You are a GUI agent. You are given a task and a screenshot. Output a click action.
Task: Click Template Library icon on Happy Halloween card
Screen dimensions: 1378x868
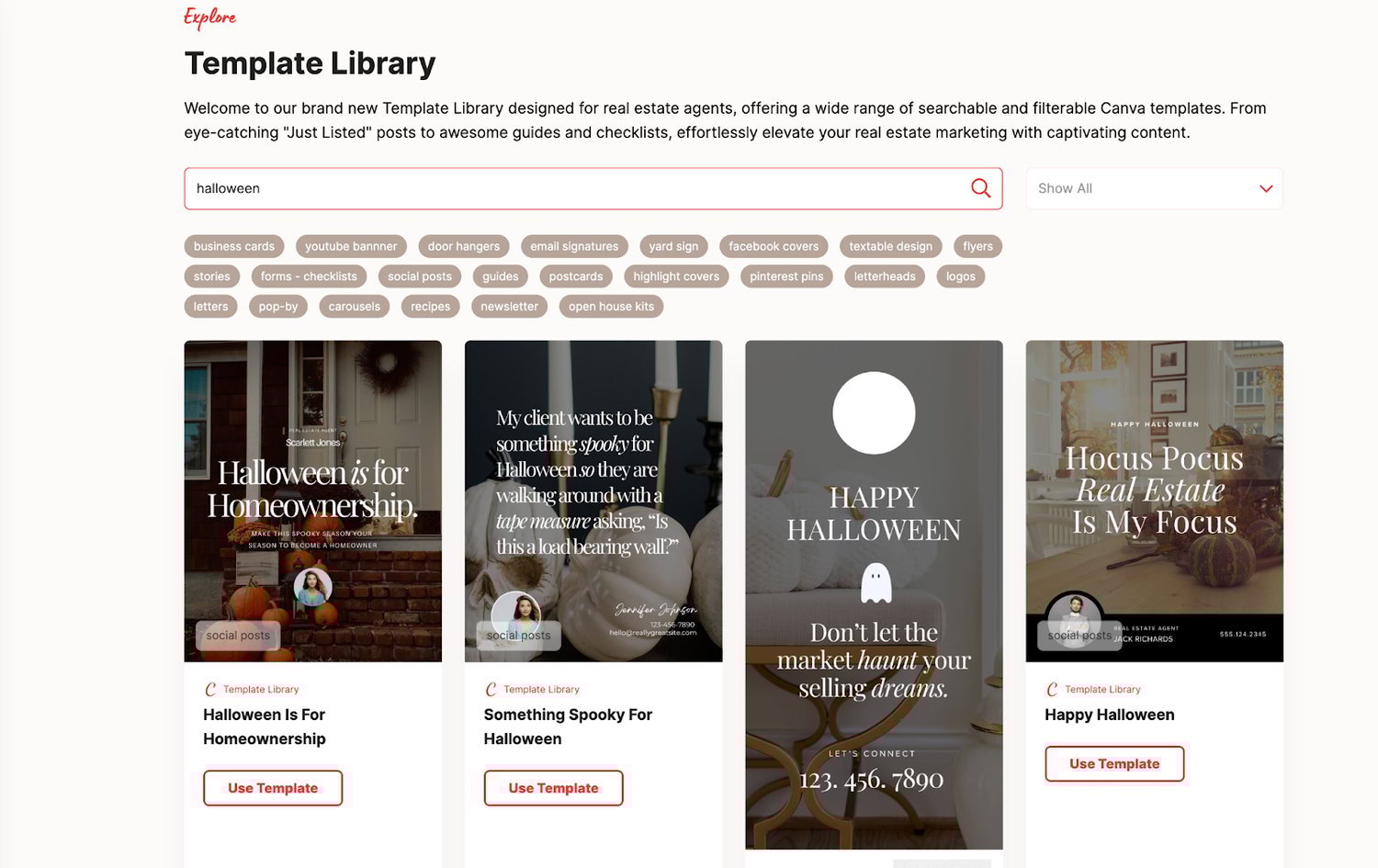click(1052, 689)
